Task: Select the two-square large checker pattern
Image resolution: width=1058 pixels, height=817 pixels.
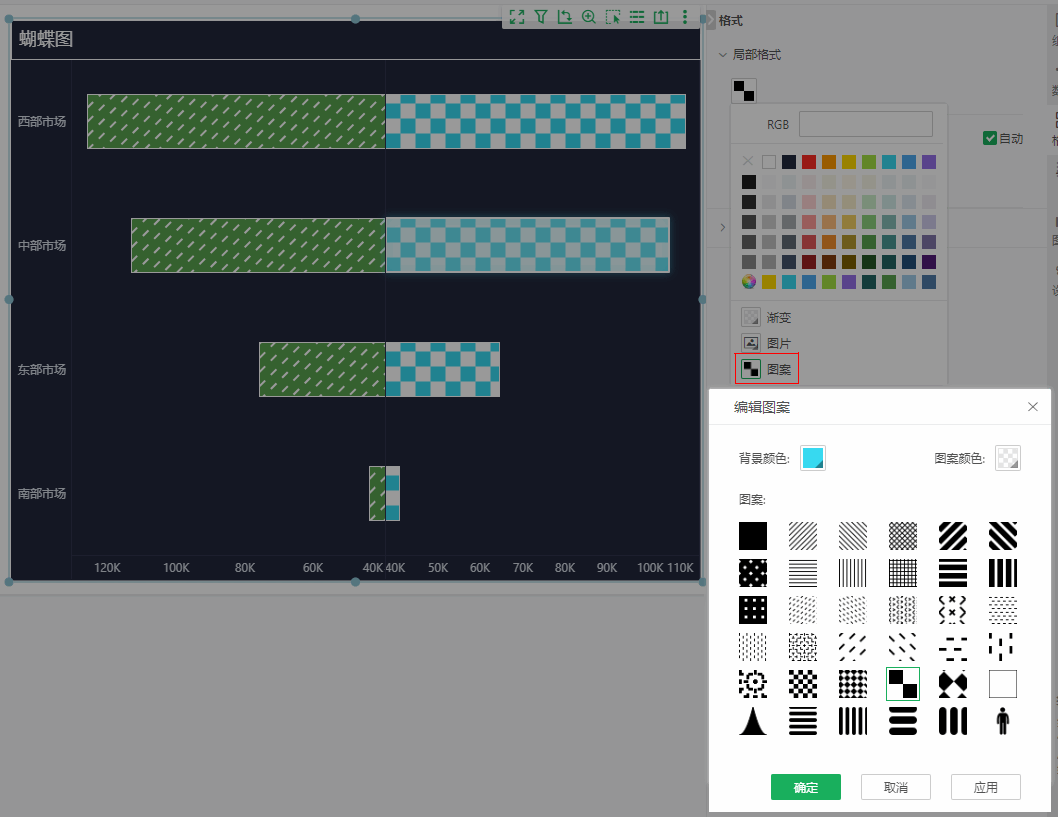Action: click(903, 684)
